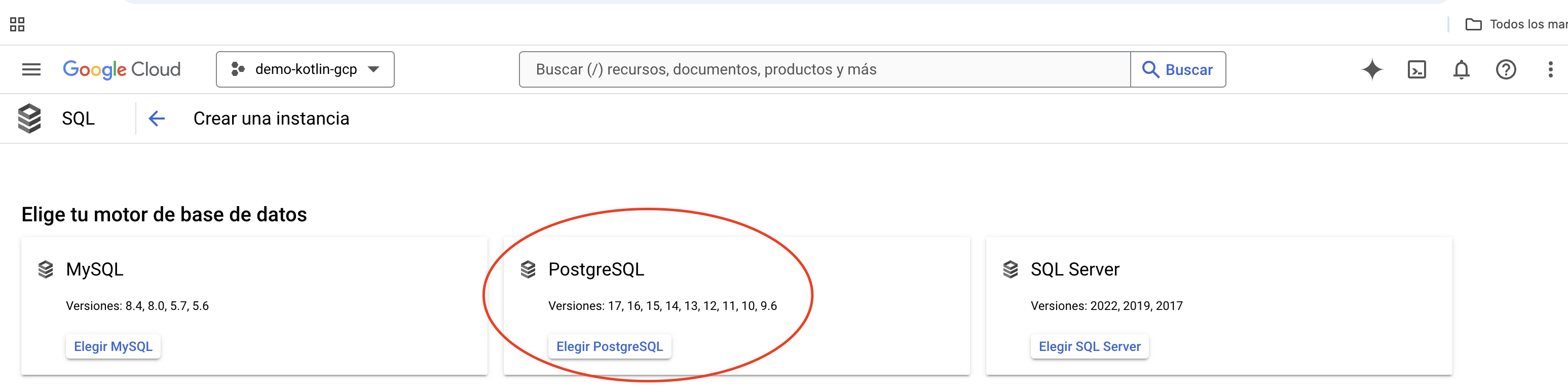The image size is (1568, 392).
Task: Click the Buscar search button
Action: pos(1178,69)
